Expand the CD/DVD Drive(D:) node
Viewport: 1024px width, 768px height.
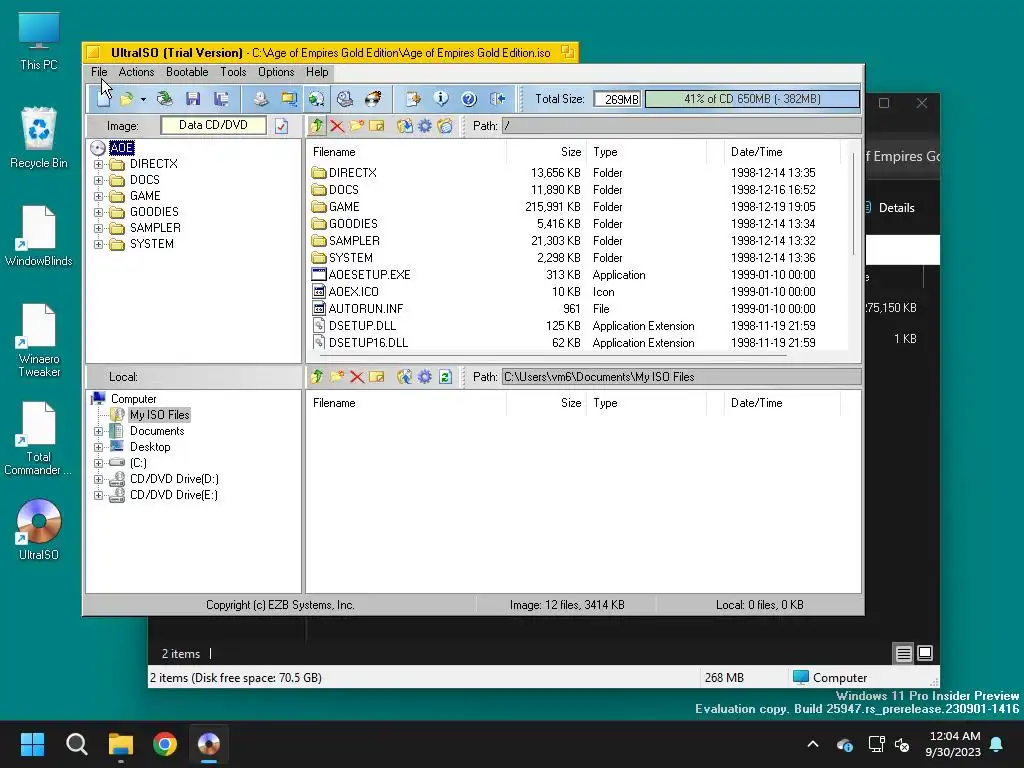[x=99, y=479]
